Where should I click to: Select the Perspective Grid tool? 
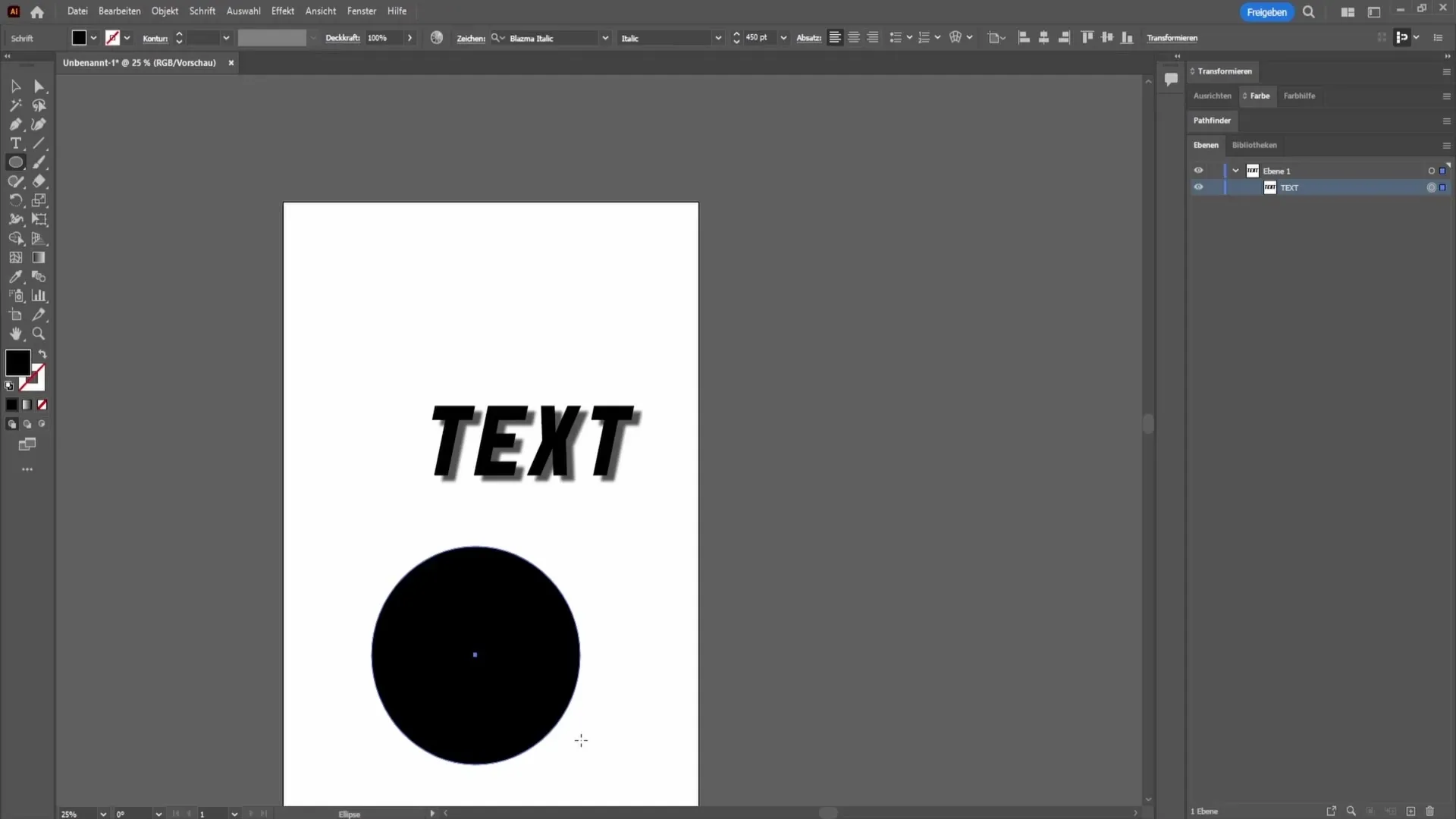(x=39, y=238)
